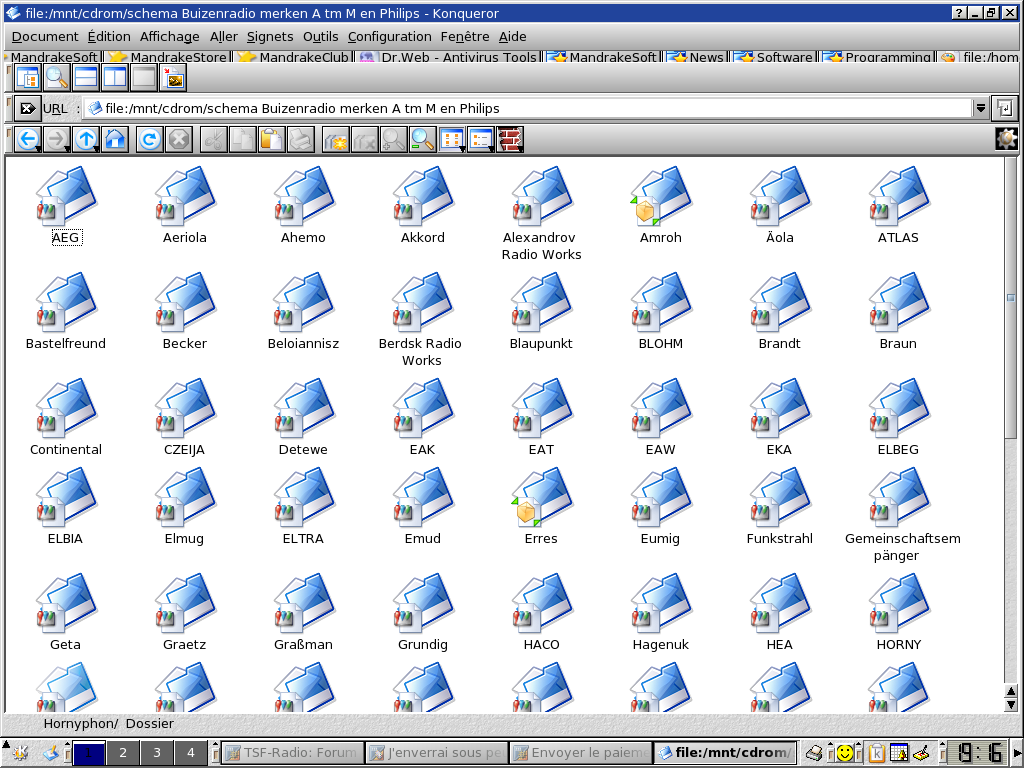Screen dimensions: 1024x768
Task: Select the HORNY folder
Action: 899,612
